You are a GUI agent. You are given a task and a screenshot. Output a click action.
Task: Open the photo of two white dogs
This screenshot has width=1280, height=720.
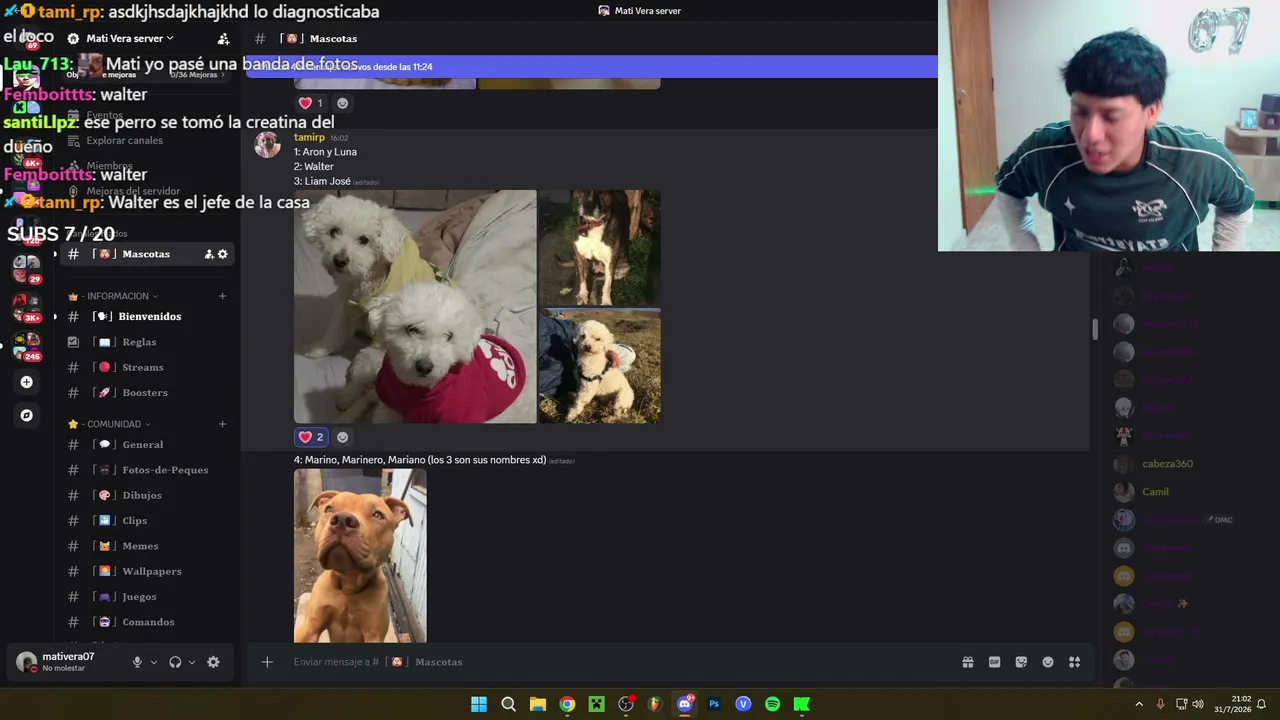pyautogui.click(x=415, y=307)
